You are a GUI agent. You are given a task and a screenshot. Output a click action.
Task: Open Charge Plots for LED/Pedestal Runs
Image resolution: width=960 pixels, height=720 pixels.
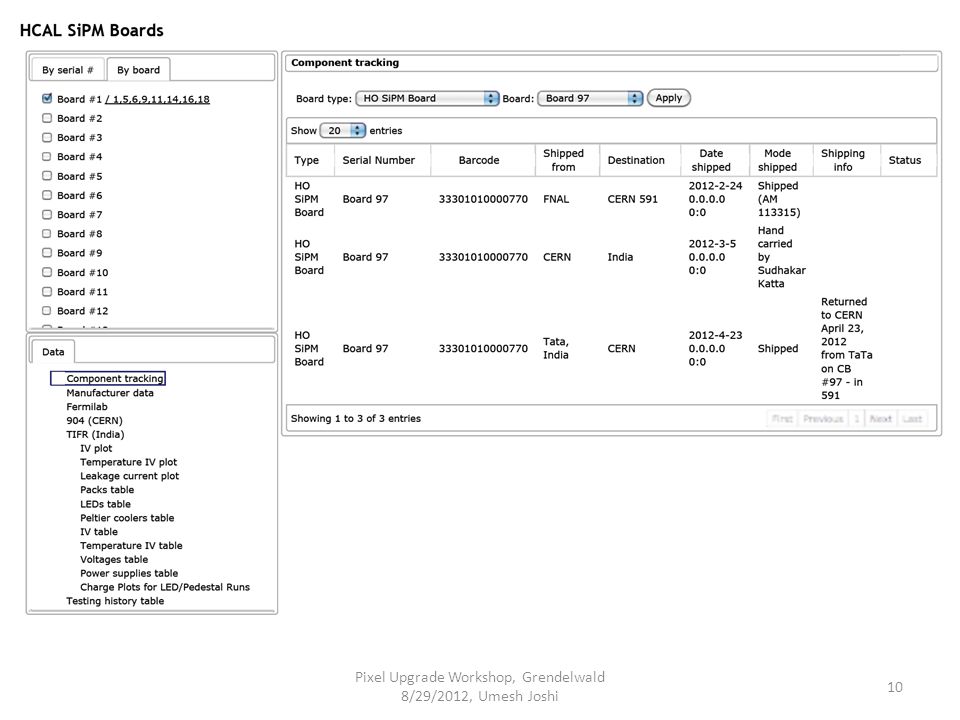point(165,587)
